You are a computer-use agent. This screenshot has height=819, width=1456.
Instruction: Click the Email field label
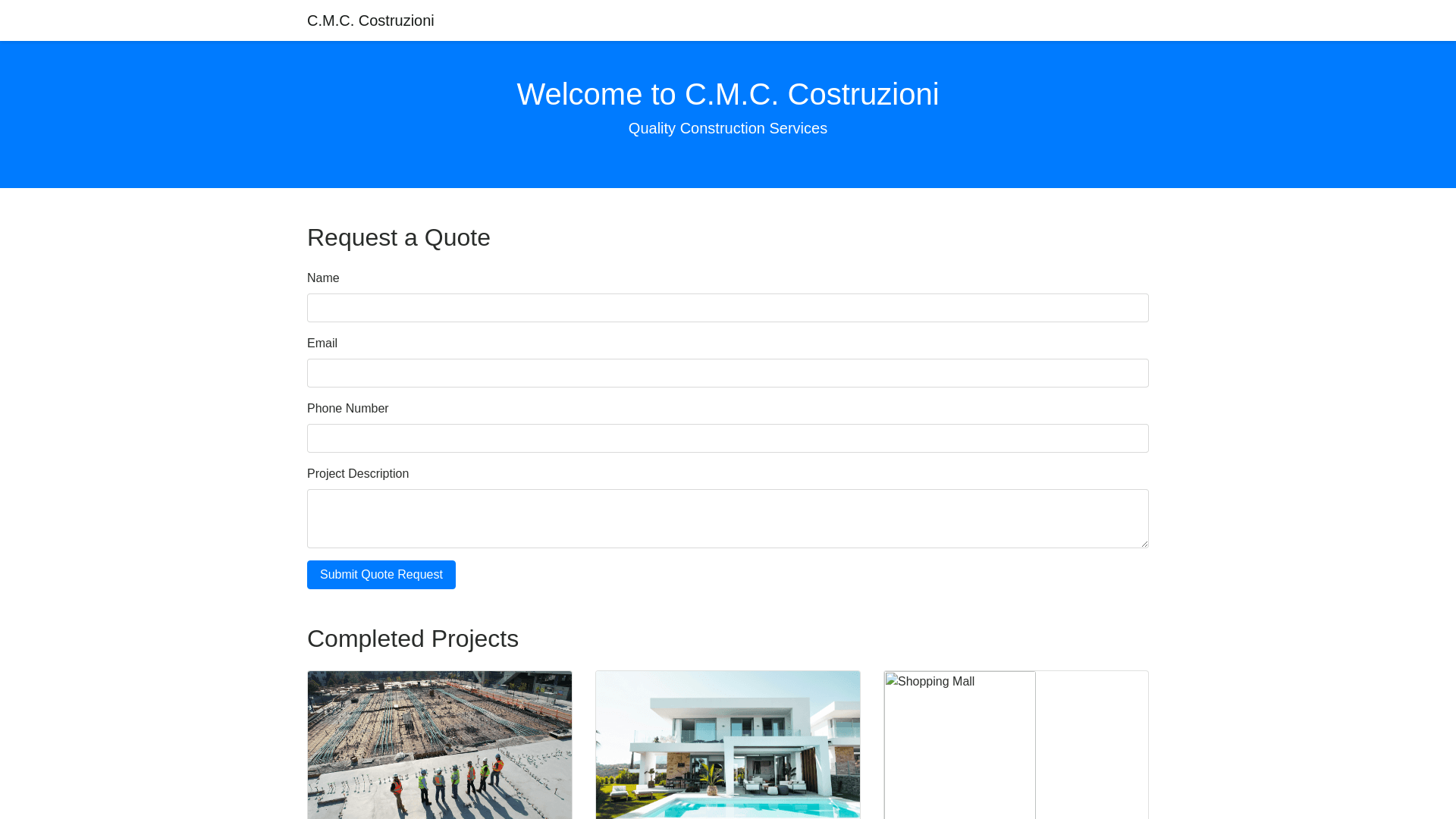322,344
